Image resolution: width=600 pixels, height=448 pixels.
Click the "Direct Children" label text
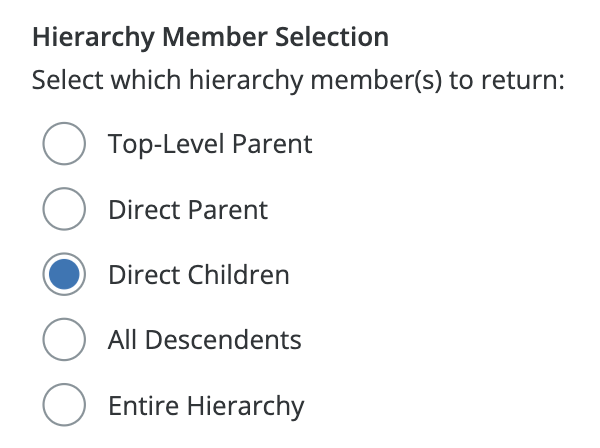(198, 275)
